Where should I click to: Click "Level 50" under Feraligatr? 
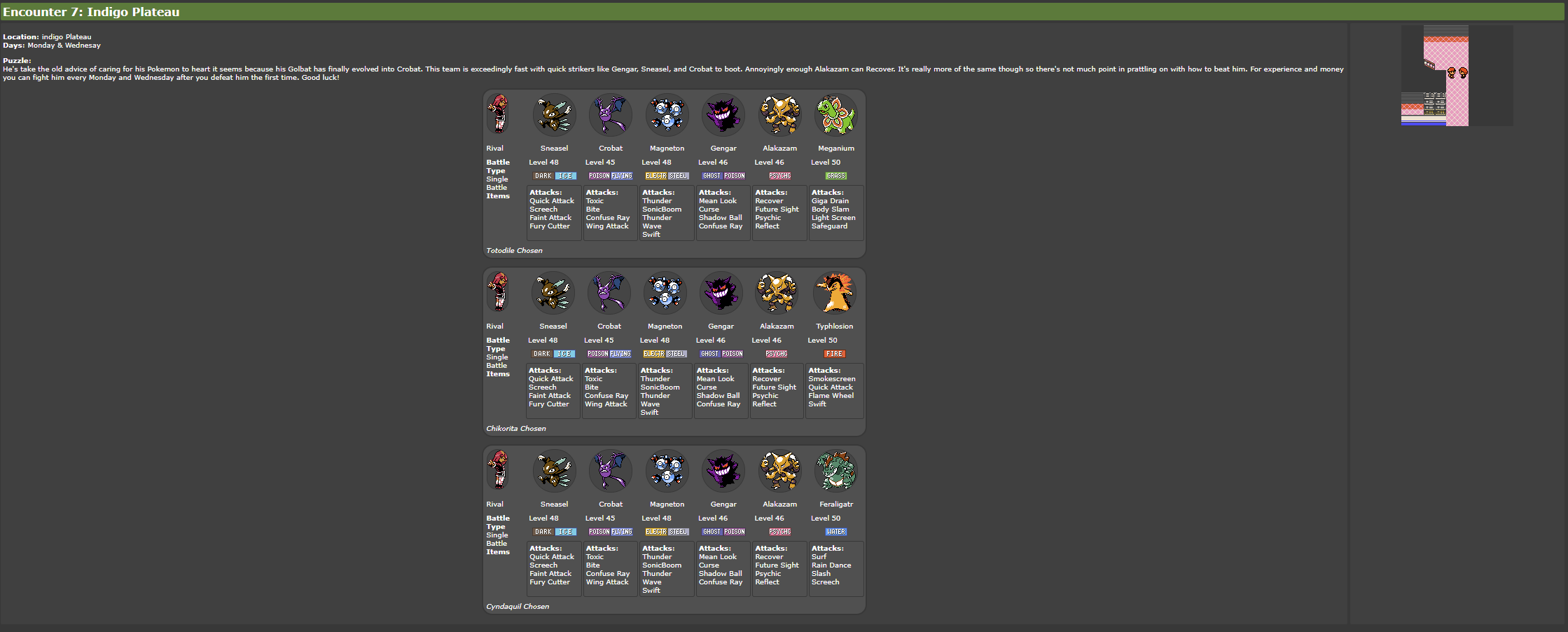click(826, 518)
